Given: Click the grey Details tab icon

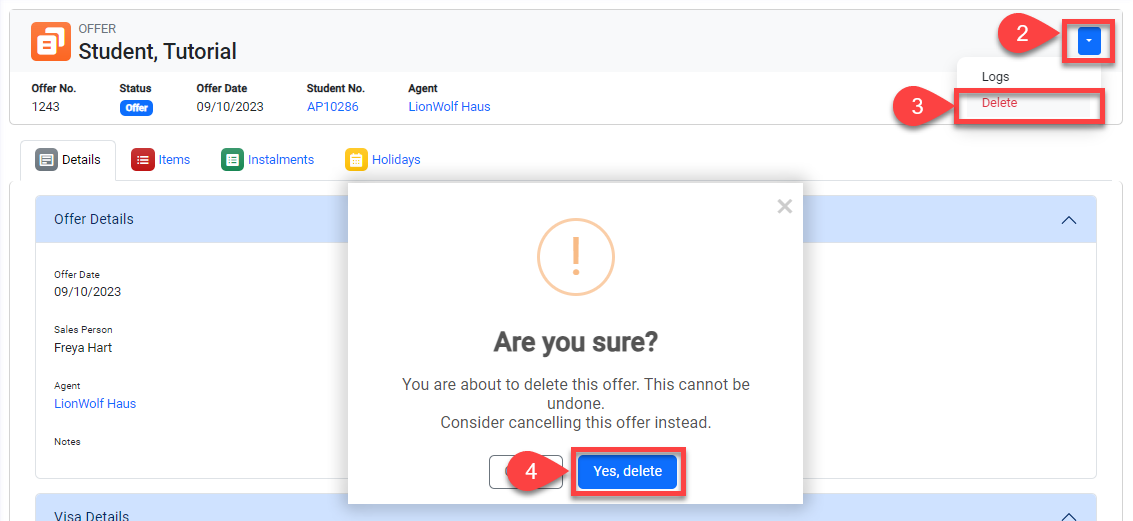Looking at the screenshot, I should tap(46, 160).
